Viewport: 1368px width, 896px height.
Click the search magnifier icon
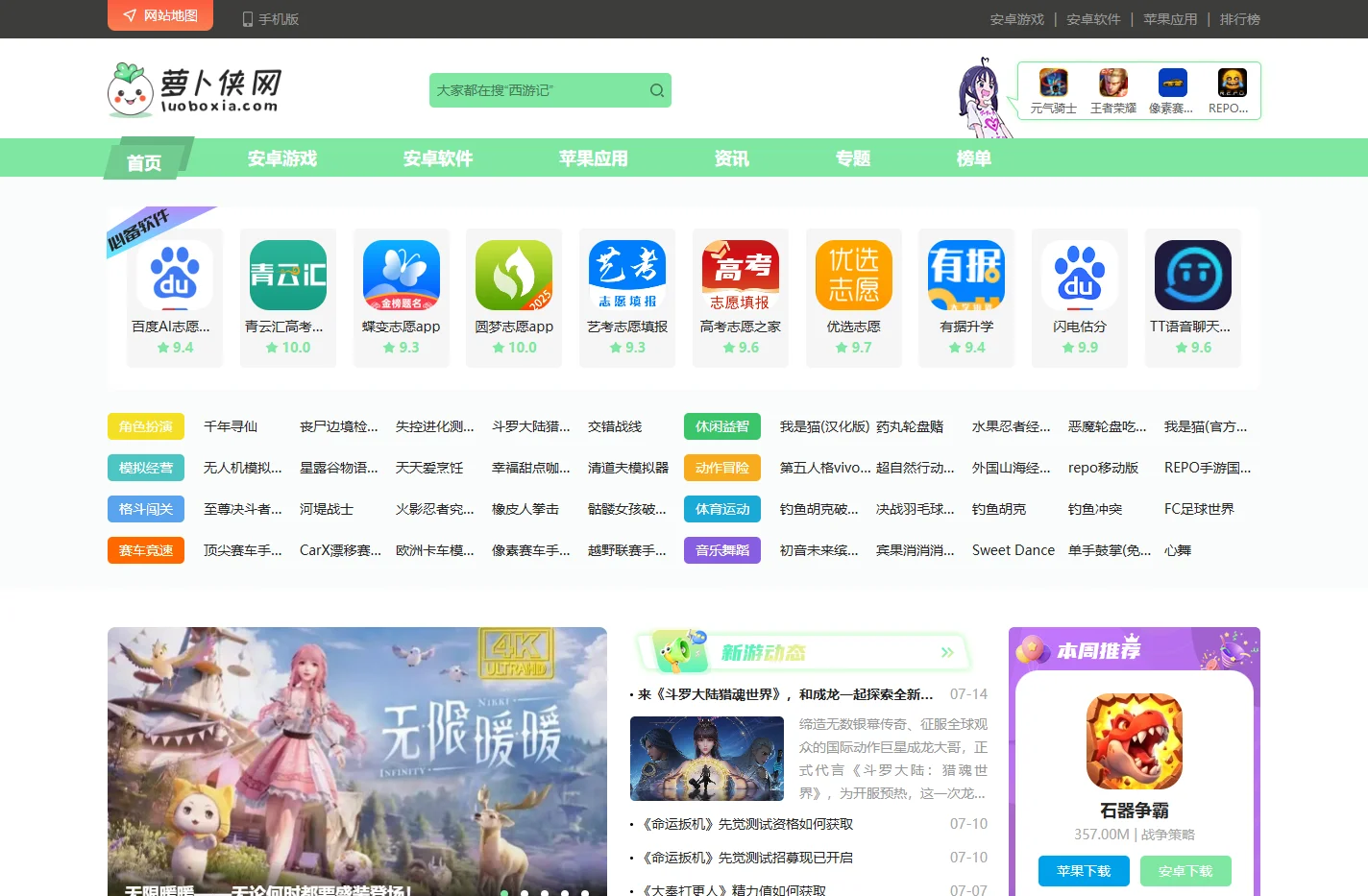(x=657, y=90)
